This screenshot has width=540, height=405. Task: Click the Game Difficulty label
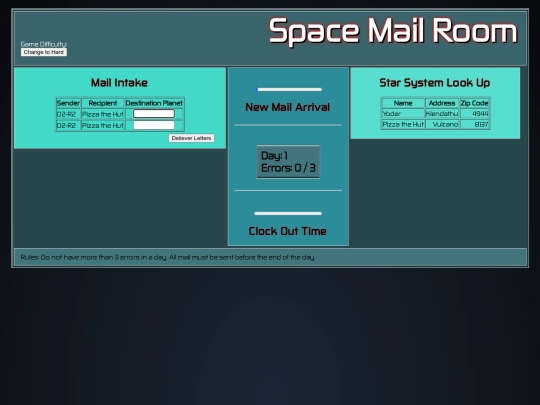coord(44,44)
